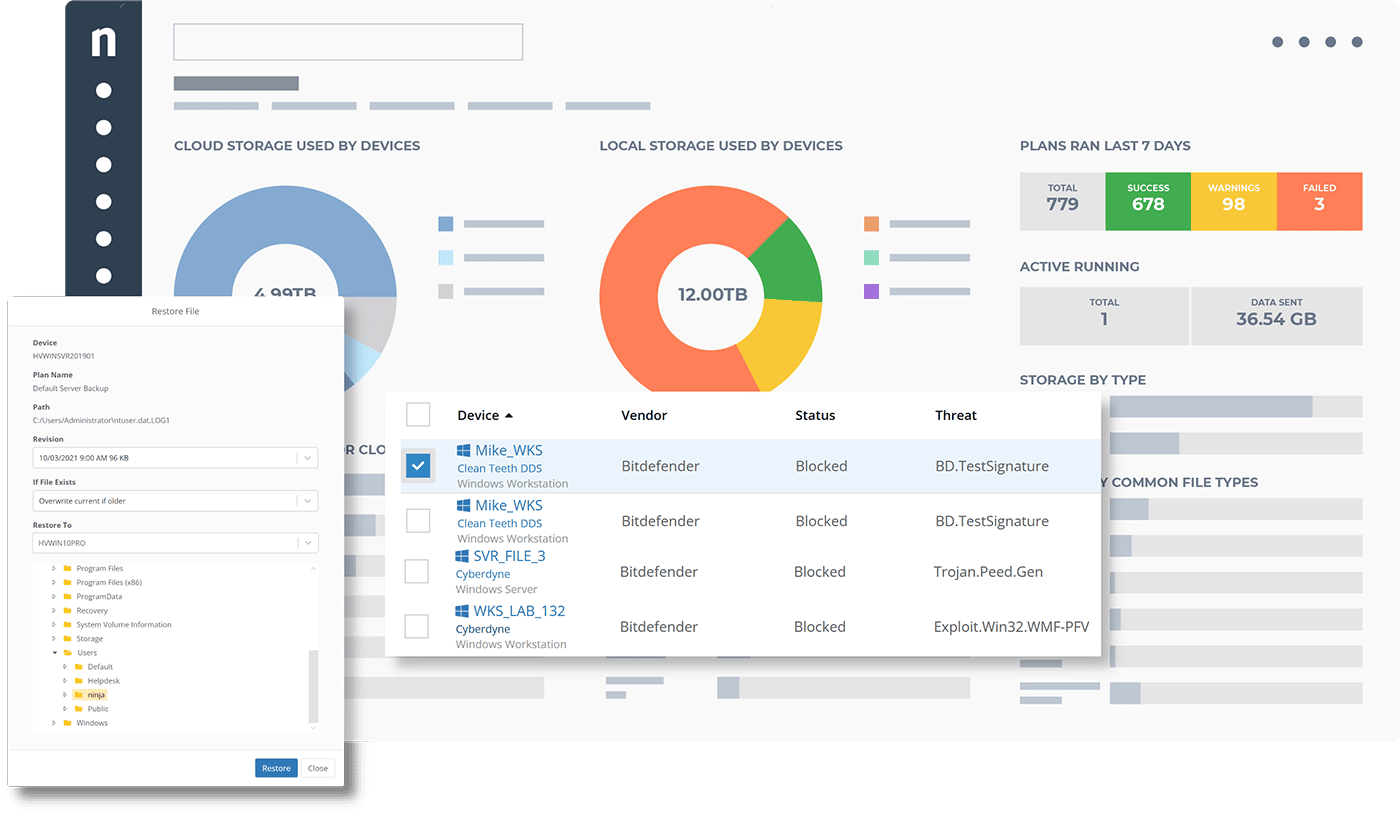
Task: Click the ninja folder icon
Action: tap(78, 694)
